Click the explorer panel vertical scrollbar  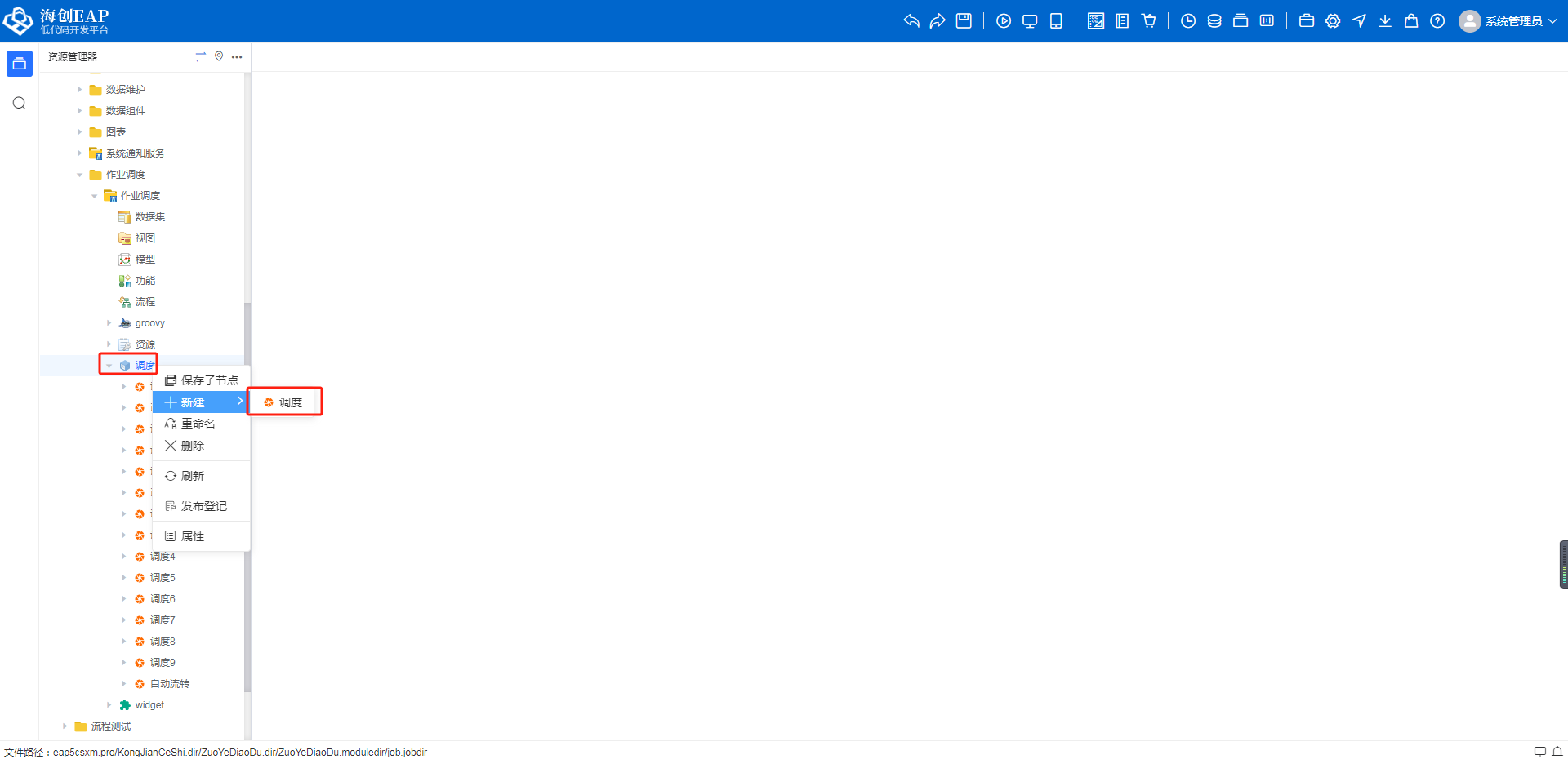coord(247,490)
